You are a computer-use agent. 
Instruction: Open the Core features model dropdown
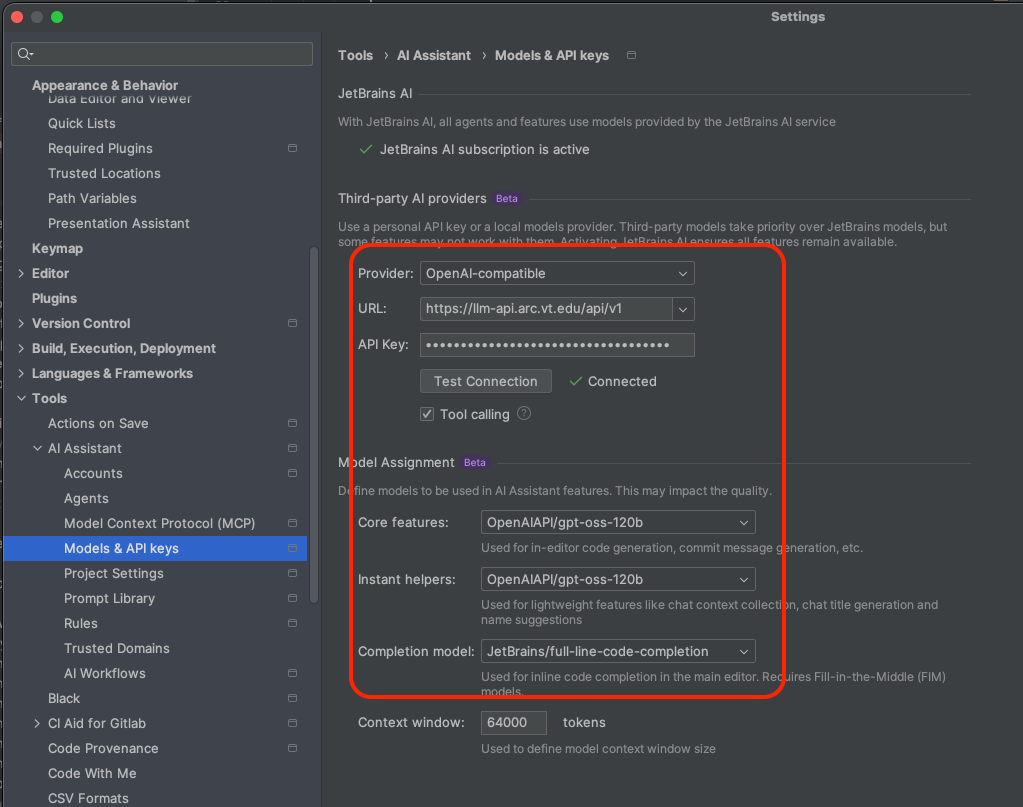617,522
